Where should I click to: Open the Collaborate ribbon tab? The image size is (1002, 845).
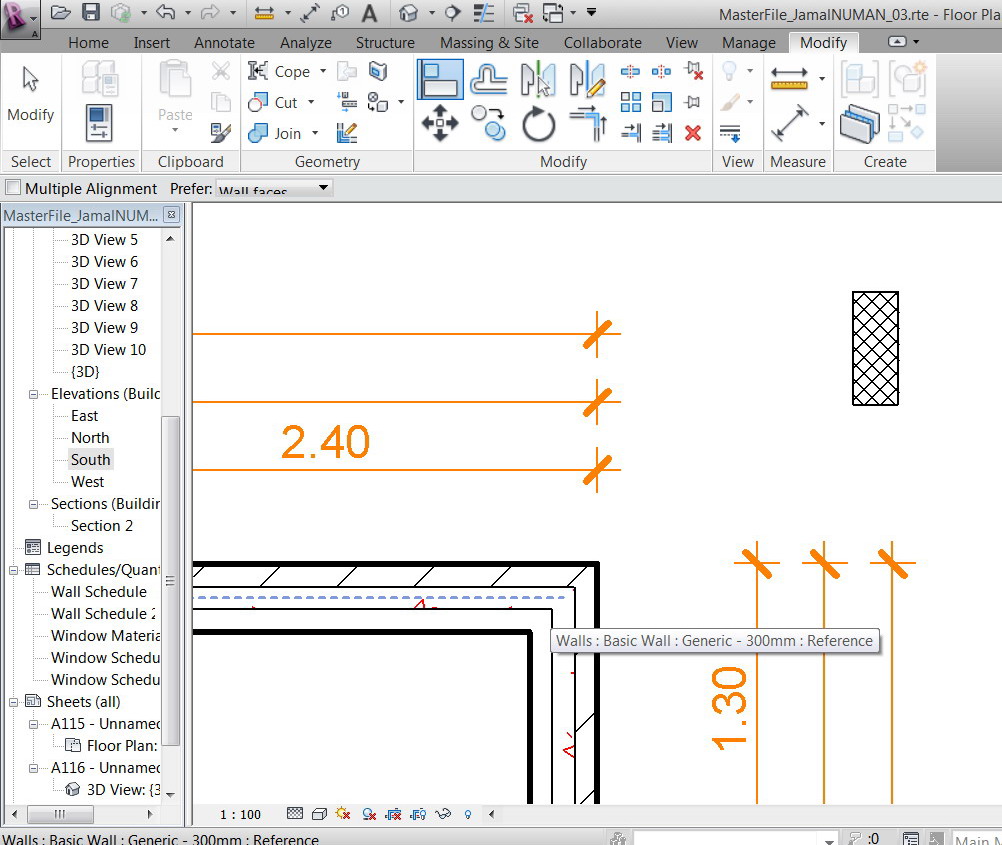[x=603, y=43]
